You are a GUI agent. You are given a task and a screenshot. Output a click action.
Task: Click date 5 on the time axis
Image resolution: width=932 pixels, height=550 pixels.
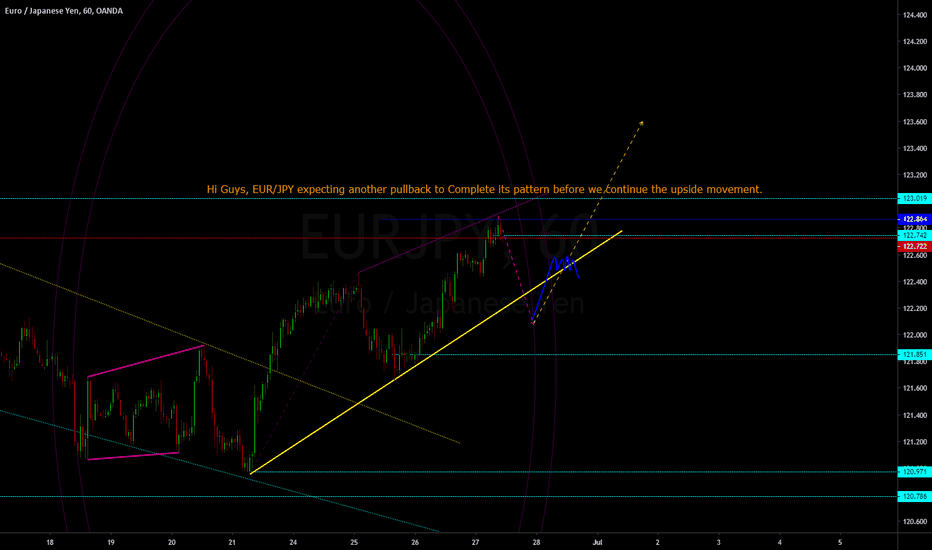840,542
